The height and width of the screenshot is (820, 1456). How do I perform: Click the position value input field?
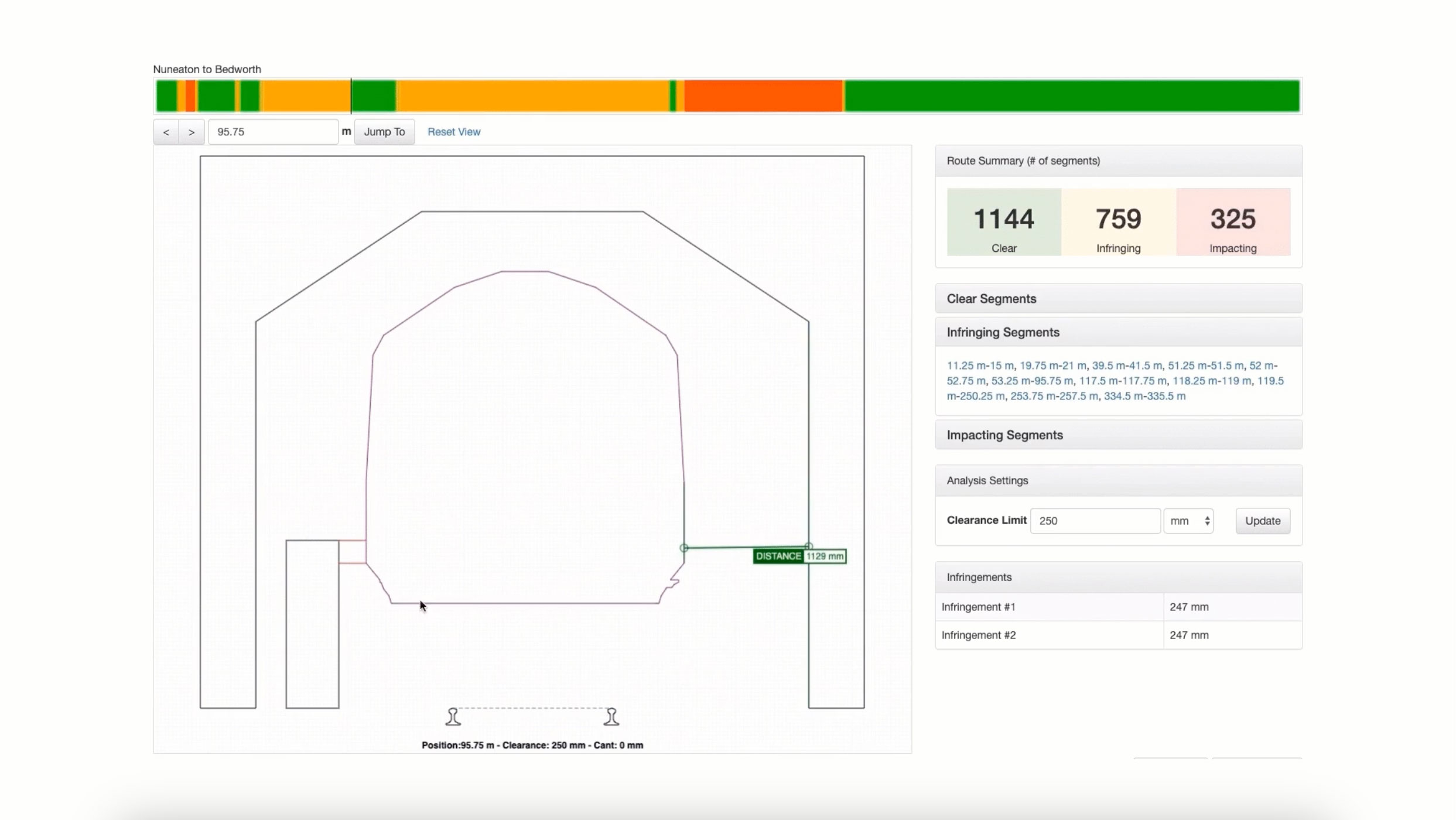pyautogui.click(x=273, y=131)
